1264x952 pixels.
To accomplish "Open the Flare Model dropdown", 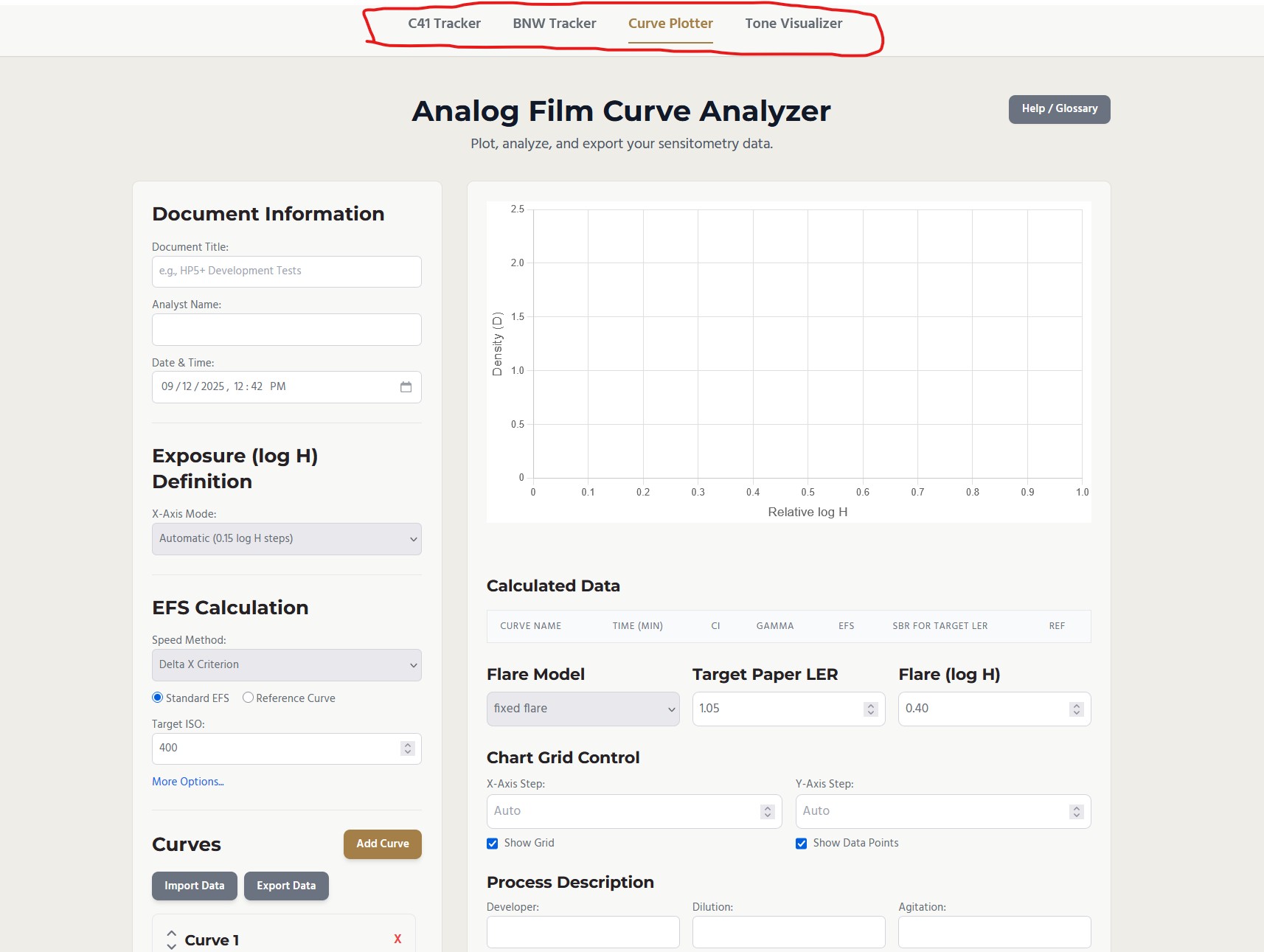I will (583, 709).
